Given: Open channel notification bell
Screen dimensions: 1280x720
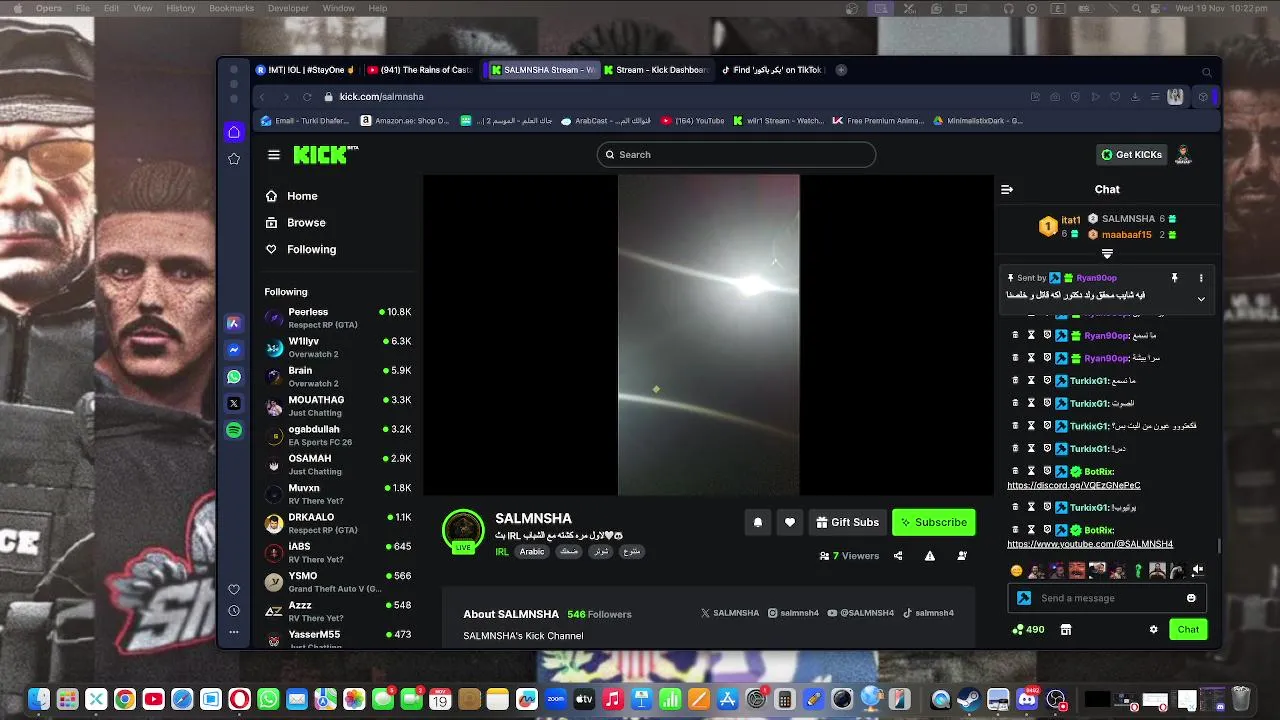Looking at the screenshot, I should [758, 522].
